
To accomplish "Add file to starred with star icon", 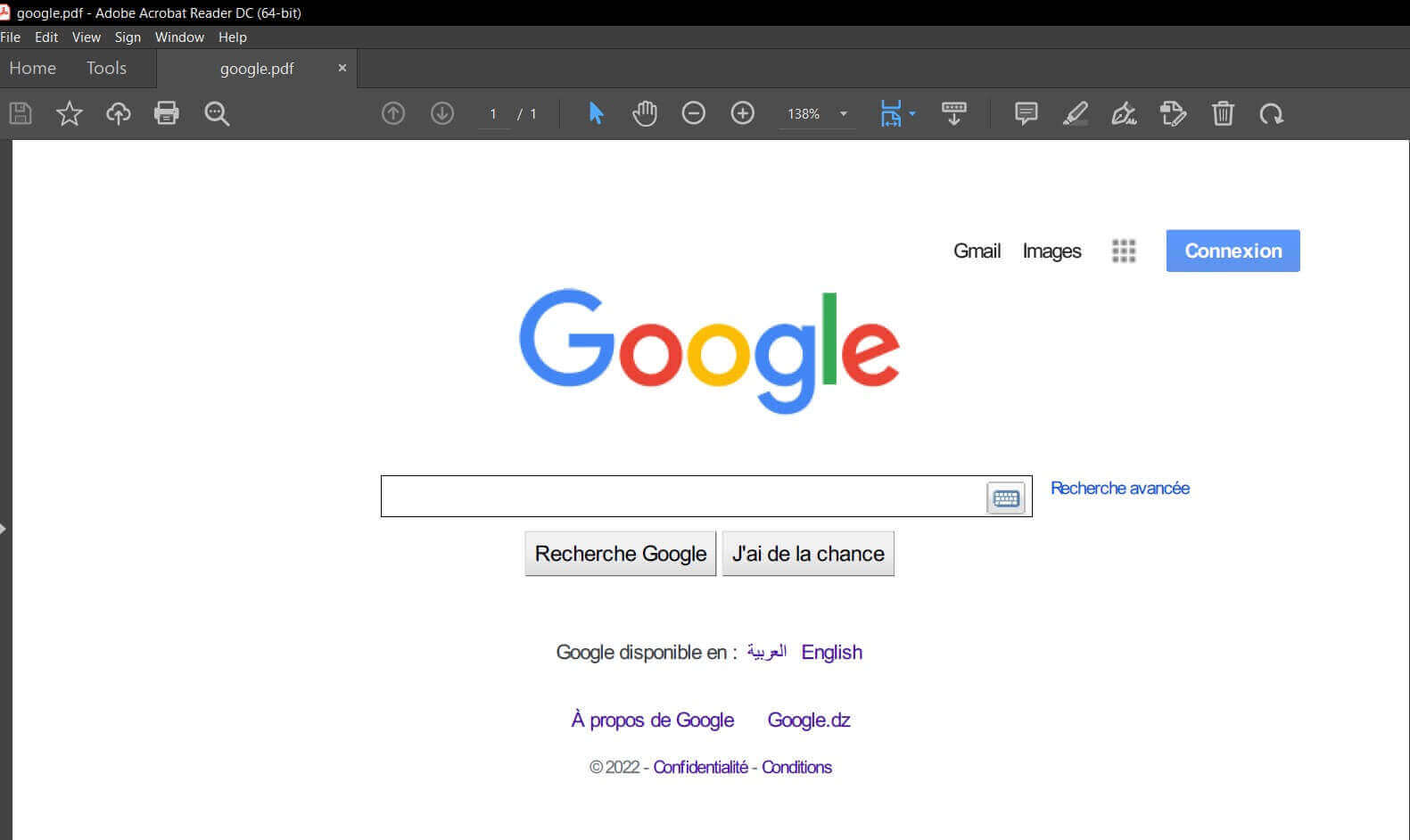I will point(69,113).
